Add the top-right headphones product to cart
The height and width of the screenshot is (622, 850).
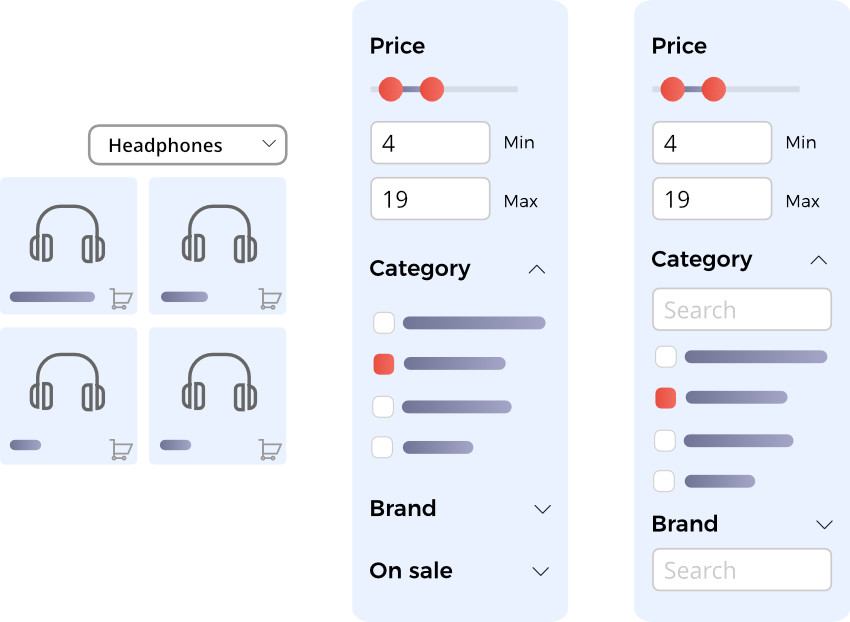(270, 299)
